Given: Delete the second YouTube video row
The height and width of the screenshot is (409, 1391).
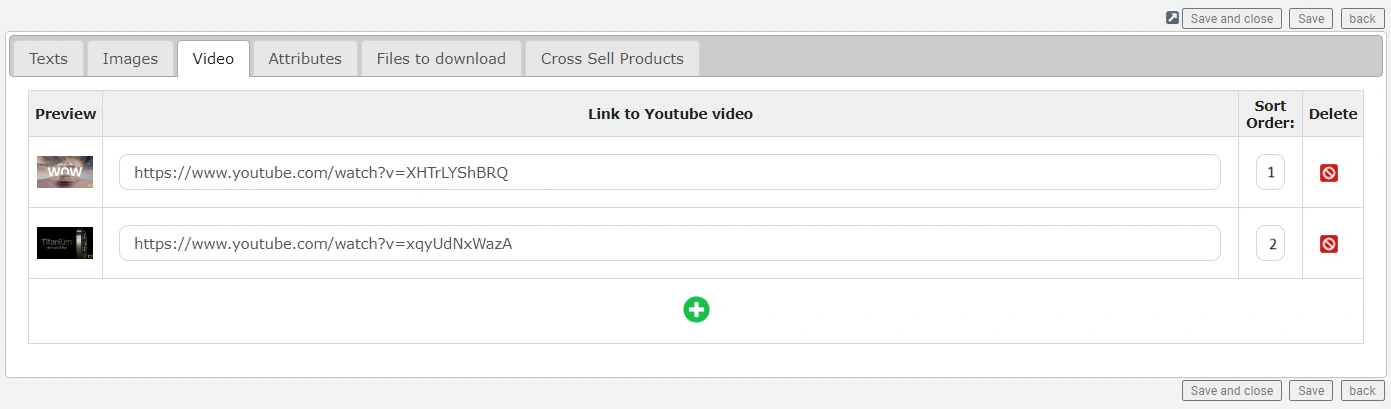Looking at the screenshot, I should pos(1328,244).
